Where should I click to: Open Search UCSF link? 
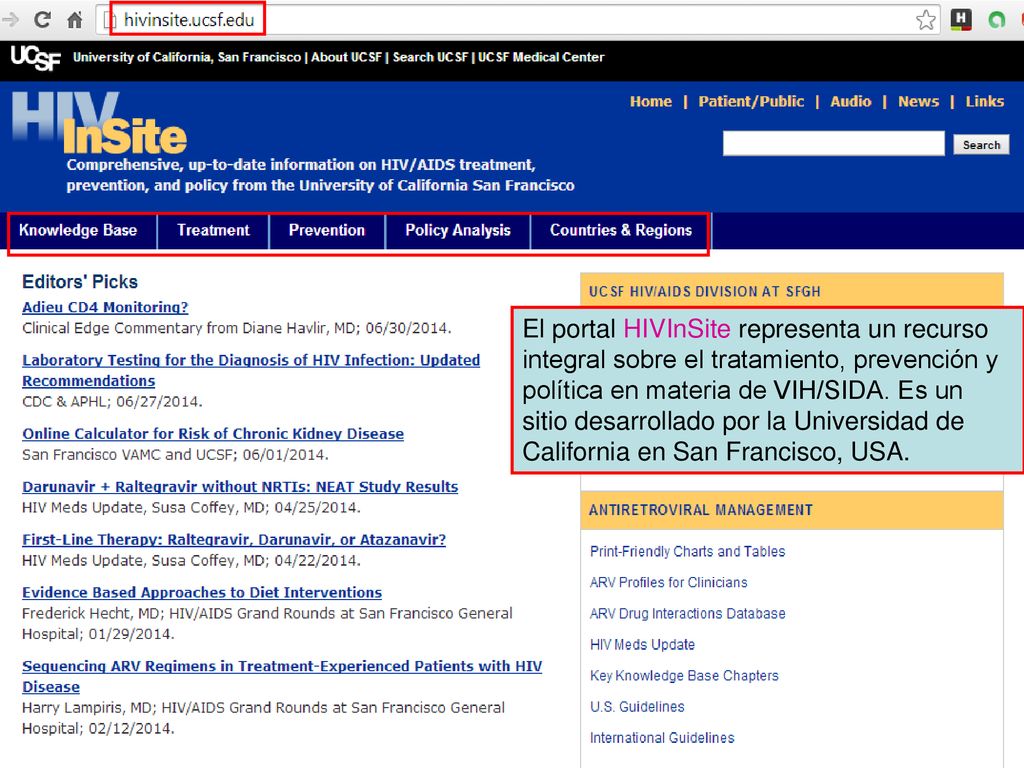tap(430, 57)
